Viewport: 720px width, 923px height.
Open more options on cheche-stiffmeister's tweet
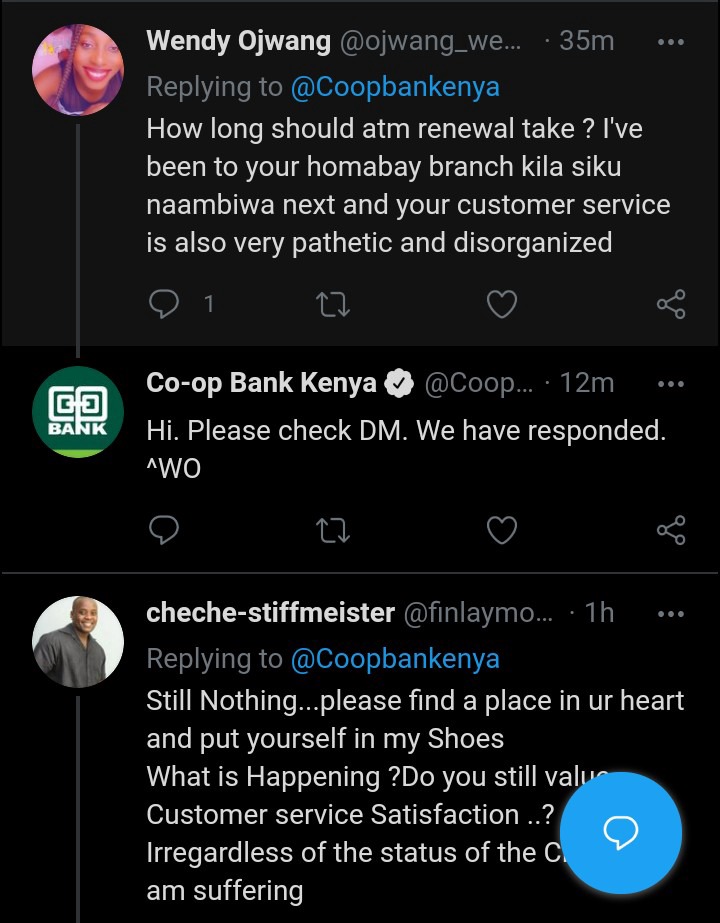coord(671,614)
